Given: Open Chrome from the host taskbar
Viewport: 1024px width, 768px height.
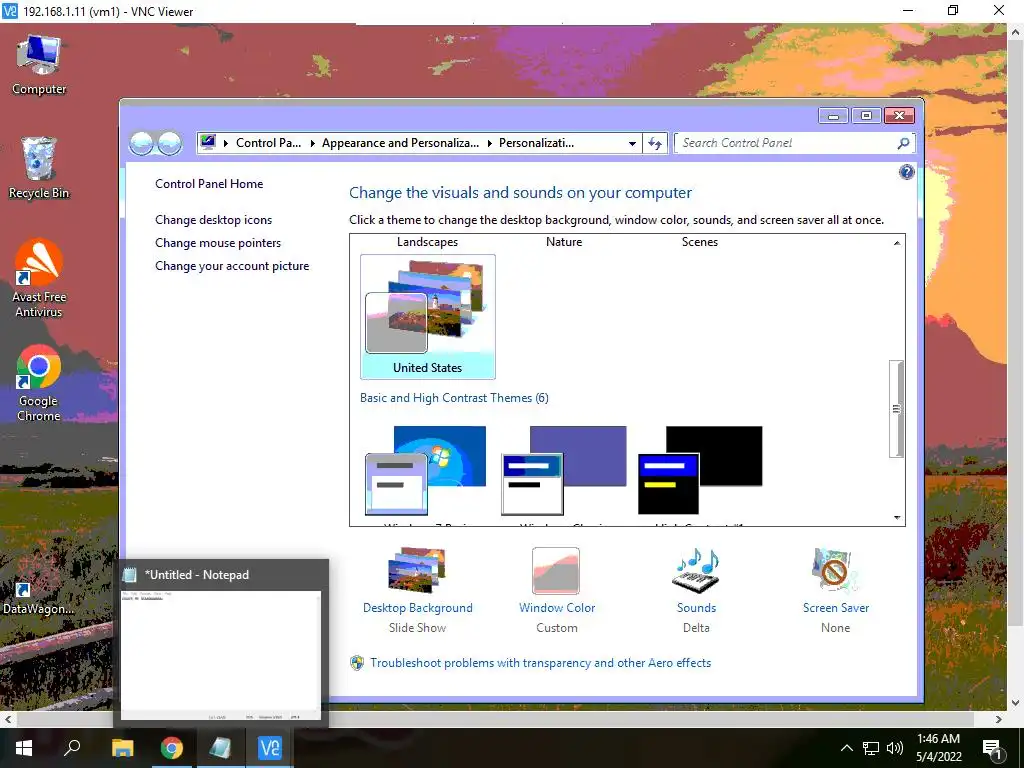Looking at the screenshot, I should (172, 748).
